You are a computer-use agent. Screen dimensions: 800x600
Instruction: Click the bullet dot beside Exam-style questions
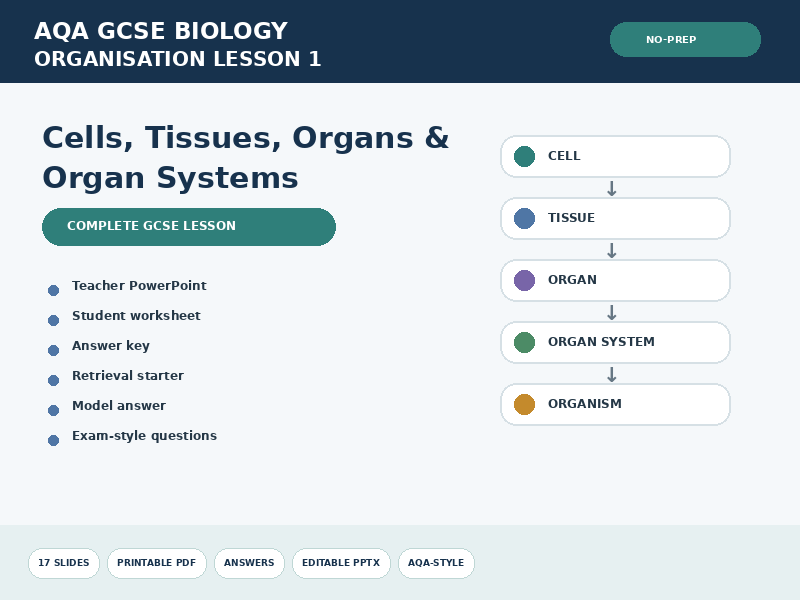coord(54,440)
